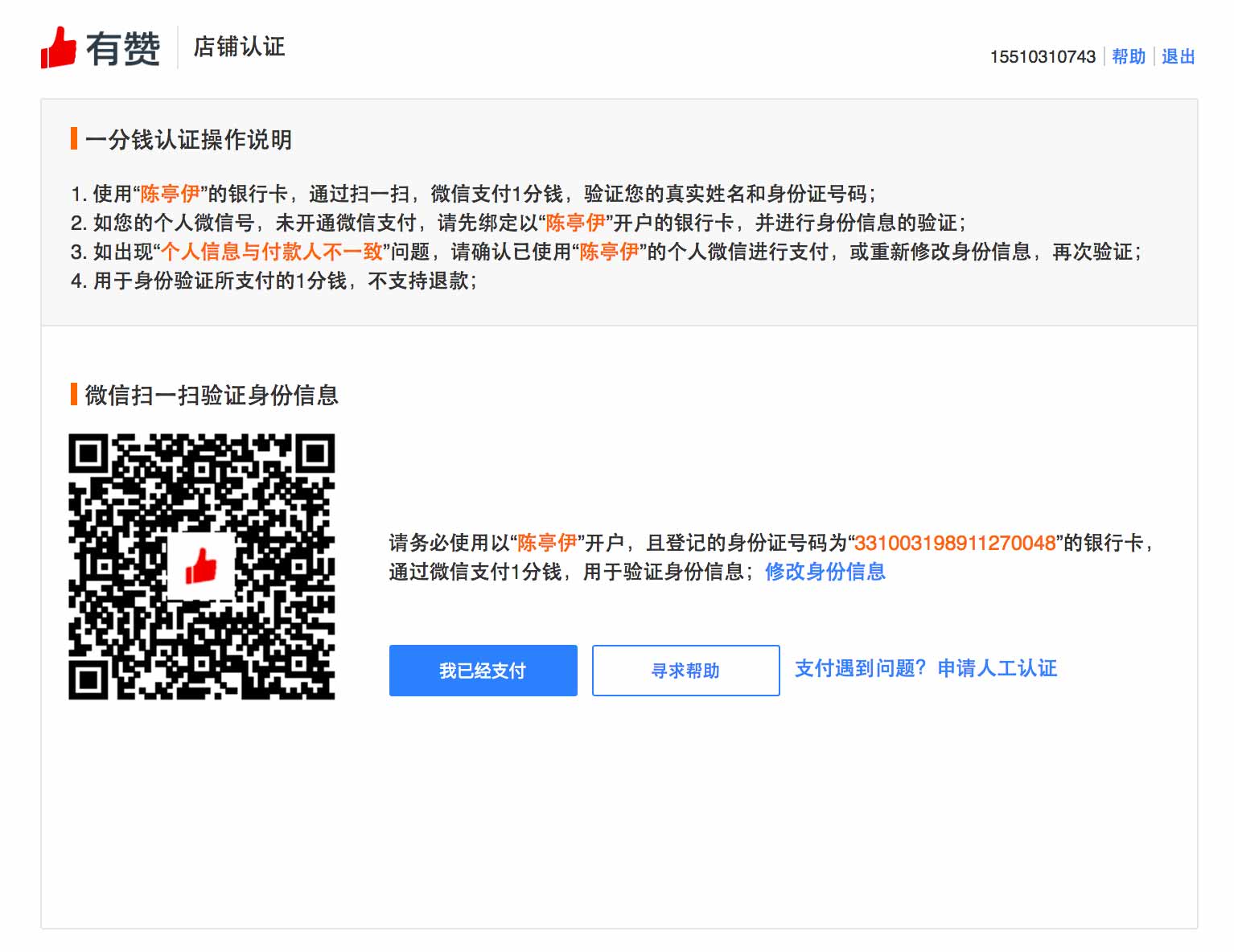Click instruction line 4 about 不支持退款
The width and height of the screenshot is (1234, 952).
point(274,281)
